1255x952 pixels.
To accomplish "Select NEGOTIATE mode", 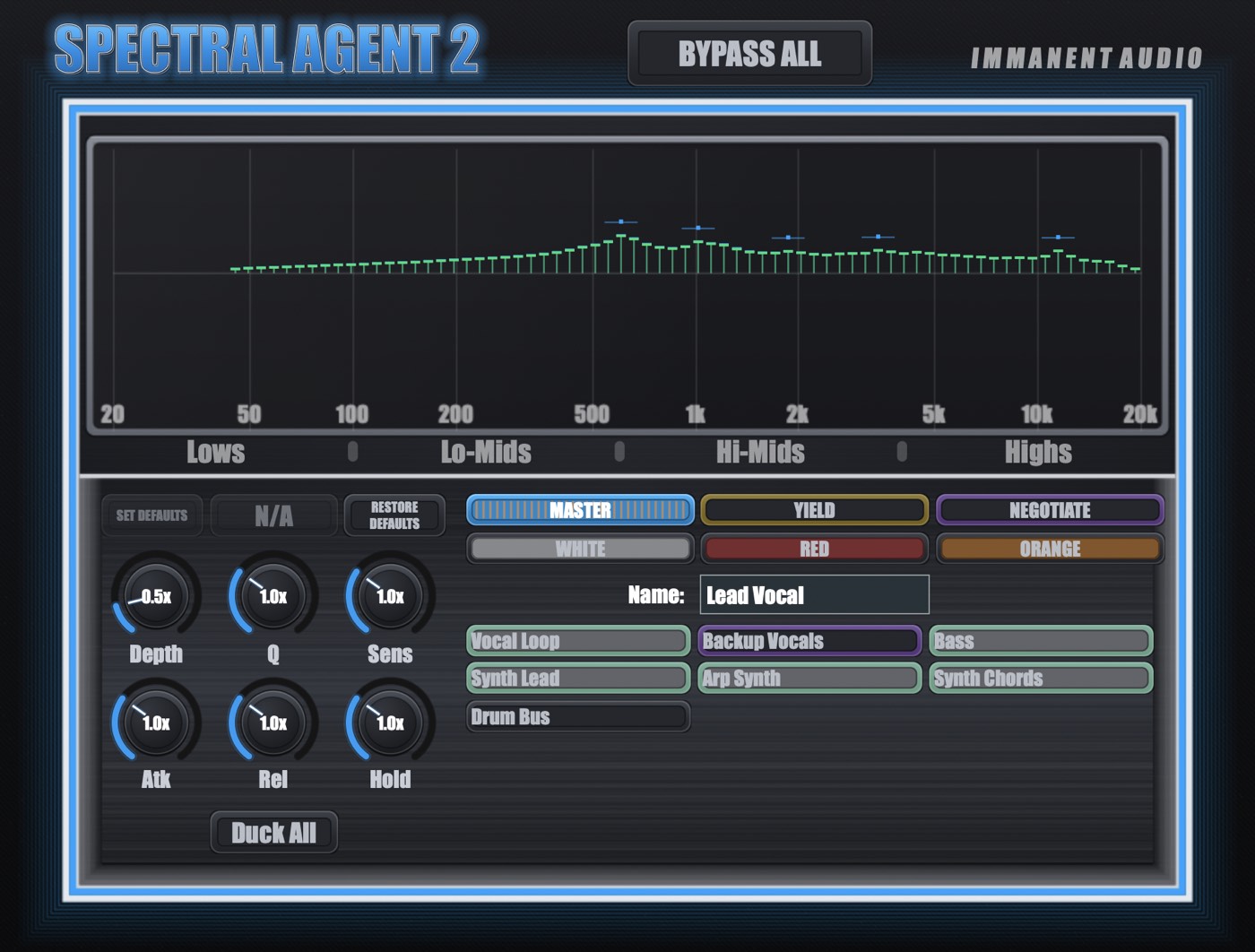I will [1050, 510].
